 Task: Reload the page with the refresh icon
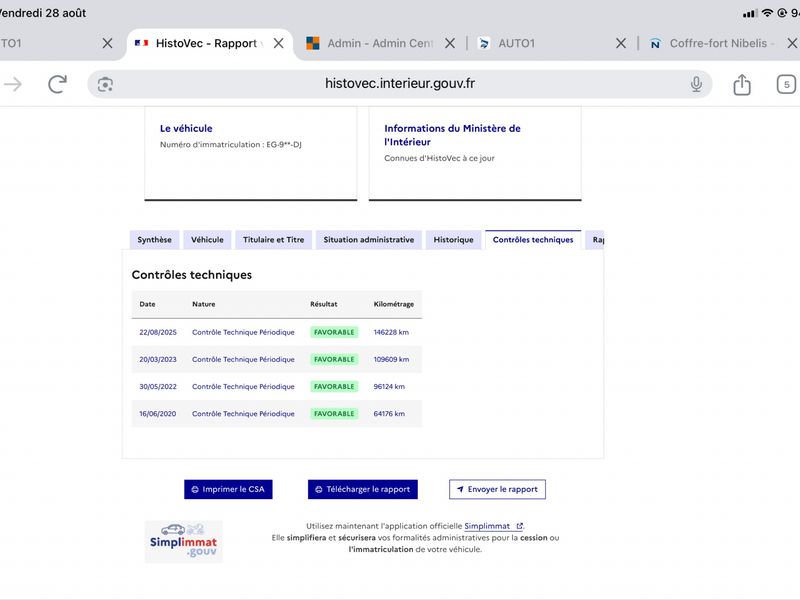click(x=58, y=84)
